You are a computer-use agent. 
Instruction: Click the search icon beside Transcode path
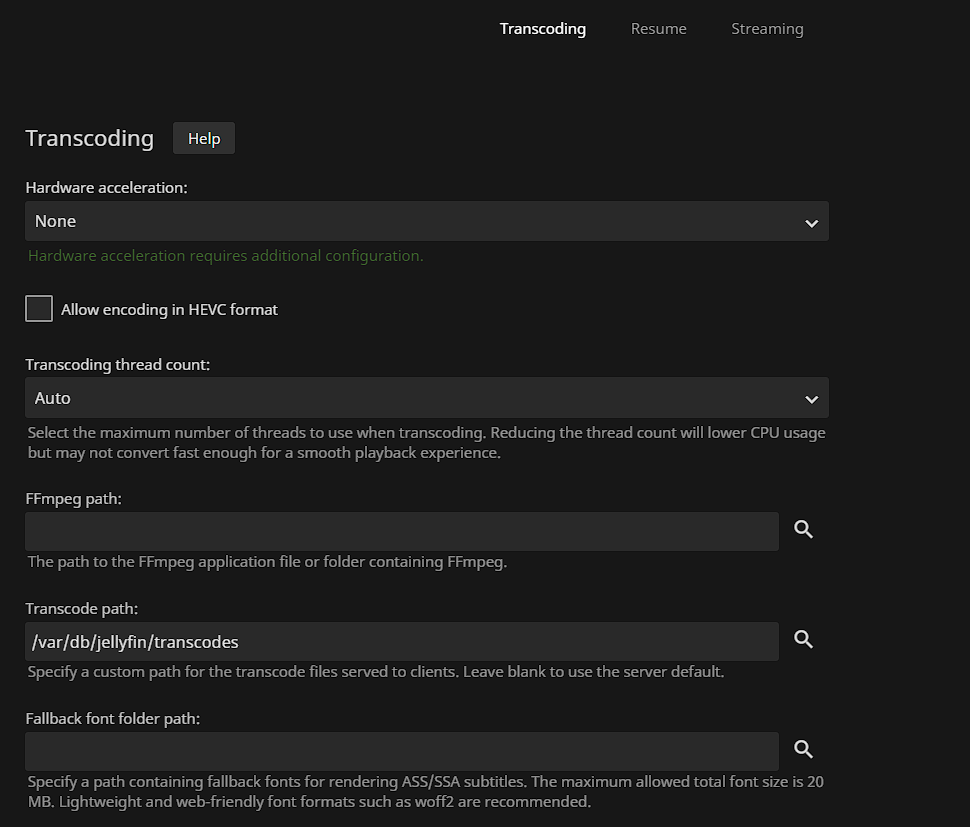[803, 640]
